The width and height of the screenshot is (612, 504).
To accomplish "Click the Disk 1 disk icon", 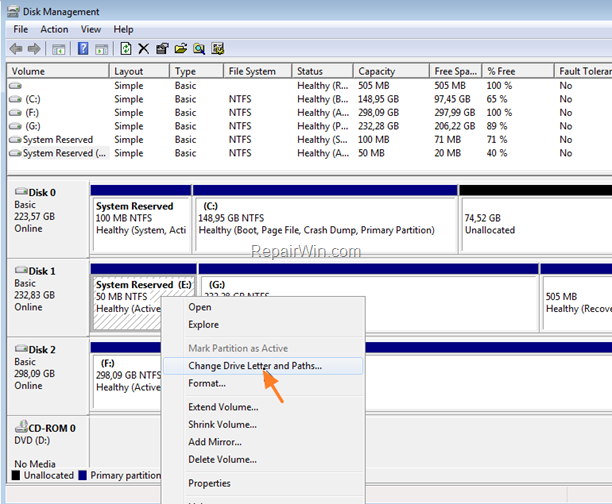I will (21, 270).
